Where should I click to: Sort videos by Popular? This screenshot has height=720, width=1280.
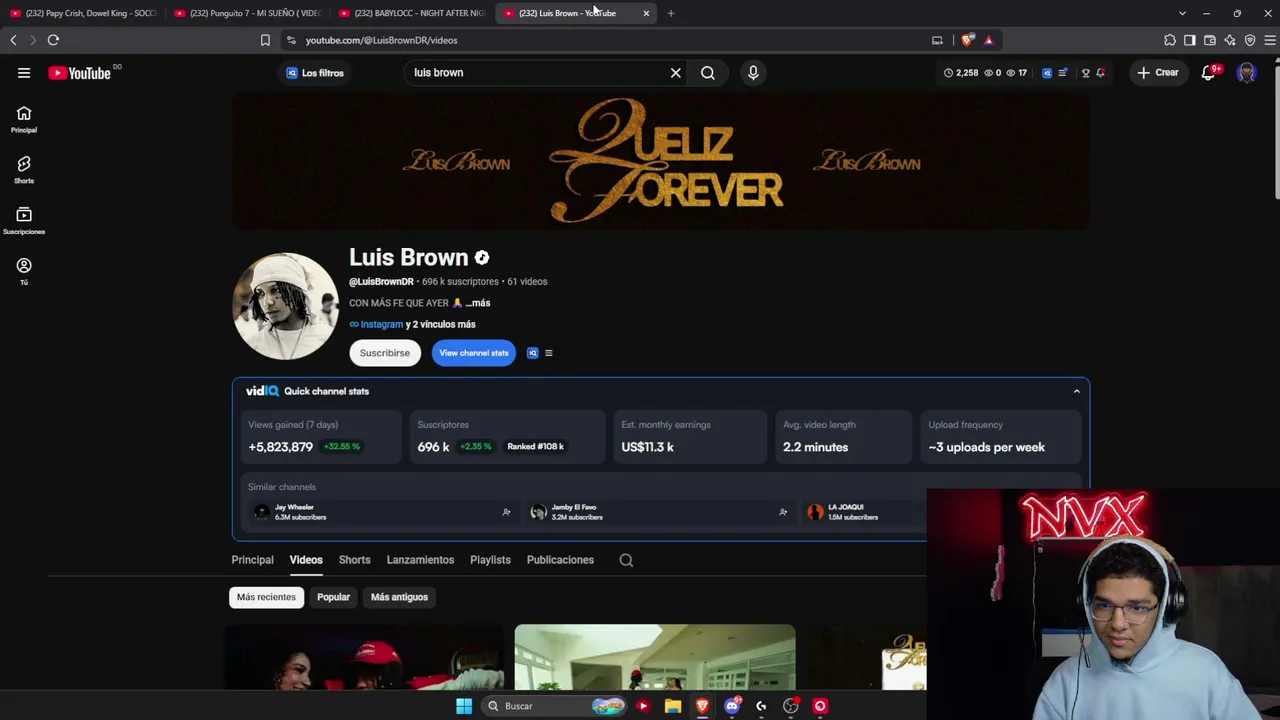(333, 597)
